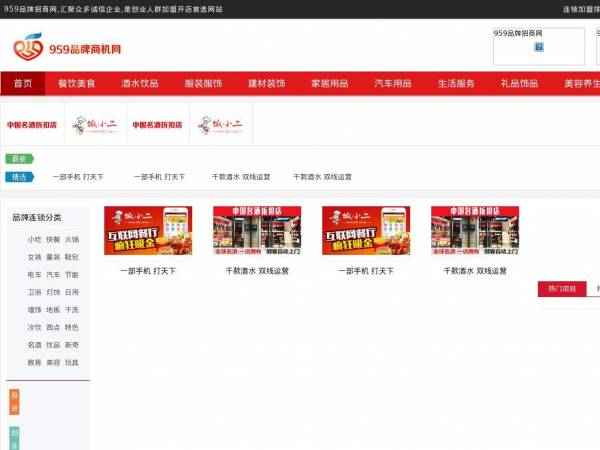Select the 饮品 category link

point(53,345)
